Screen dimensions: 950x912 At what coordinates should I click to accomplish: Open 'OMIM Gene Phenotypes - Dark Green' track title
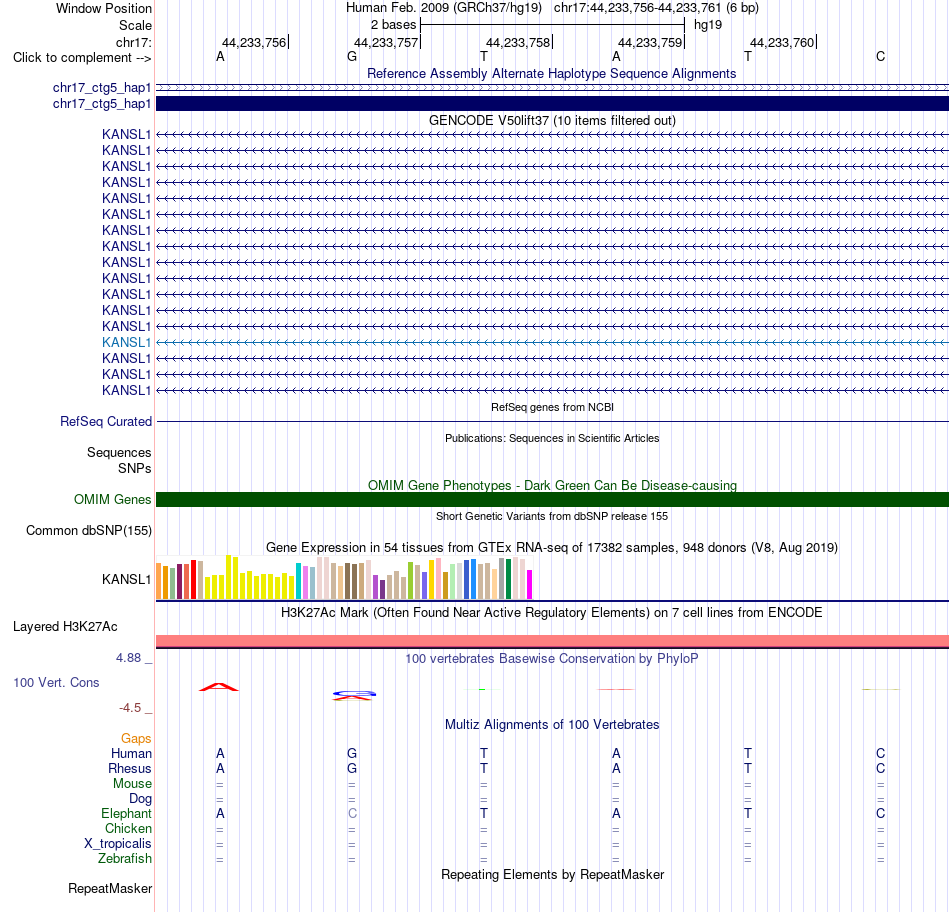click(x=552, y=485)
